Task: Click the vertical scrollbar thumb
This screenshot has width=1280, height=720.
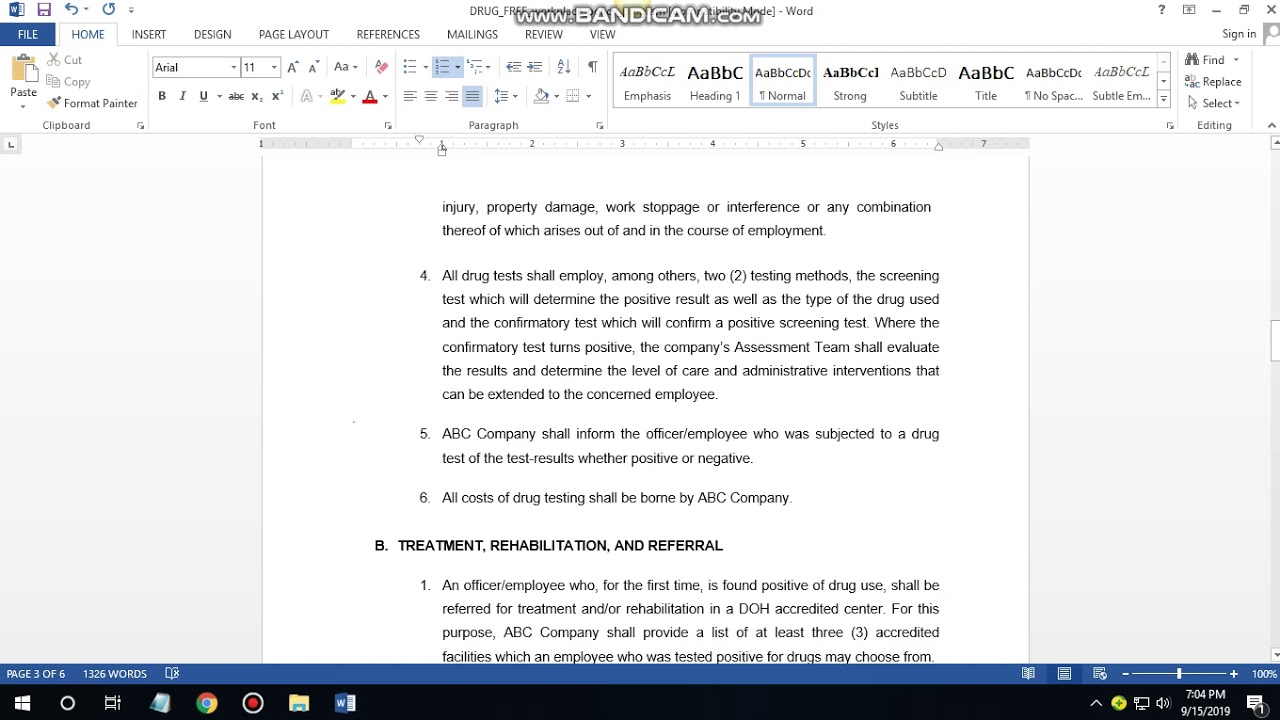Action: [x=1275, y=340]
